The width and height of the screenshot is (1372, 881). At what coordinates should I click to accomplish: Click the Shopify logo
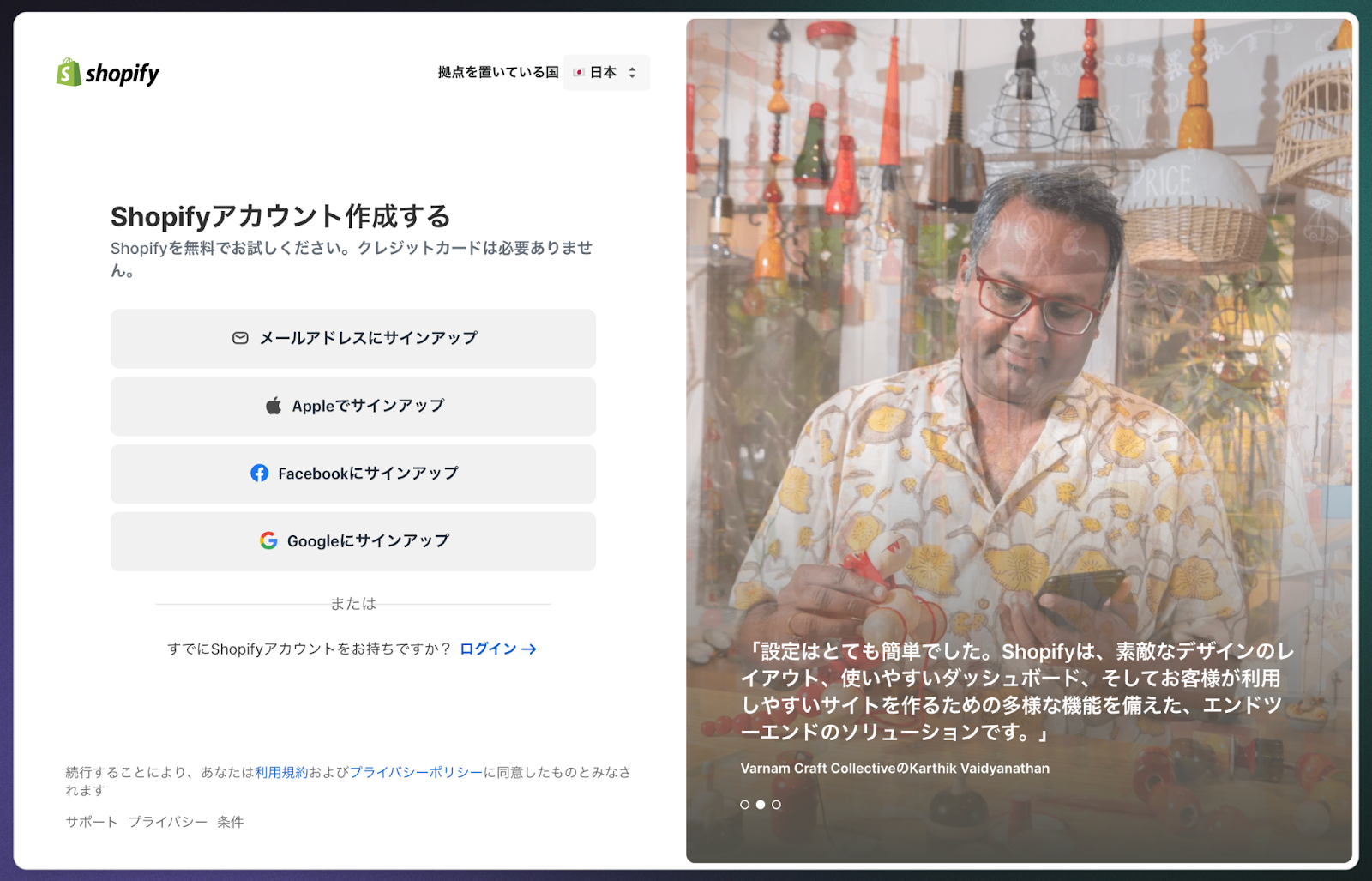[108, 73]
